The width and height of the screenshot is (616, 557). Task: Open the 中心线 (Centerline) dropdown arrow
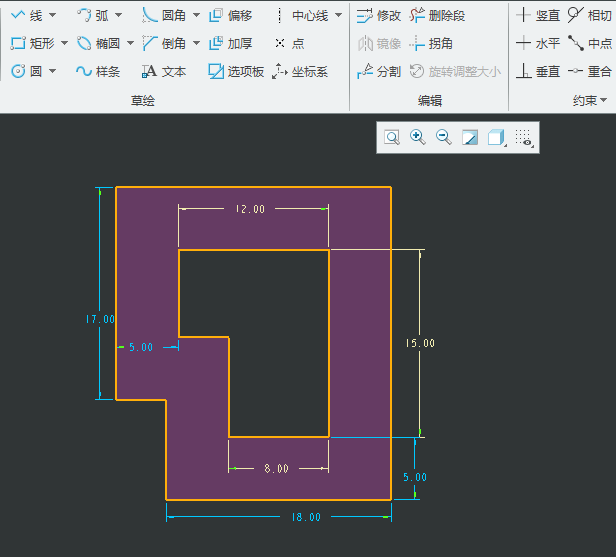[x=338, y=15]
